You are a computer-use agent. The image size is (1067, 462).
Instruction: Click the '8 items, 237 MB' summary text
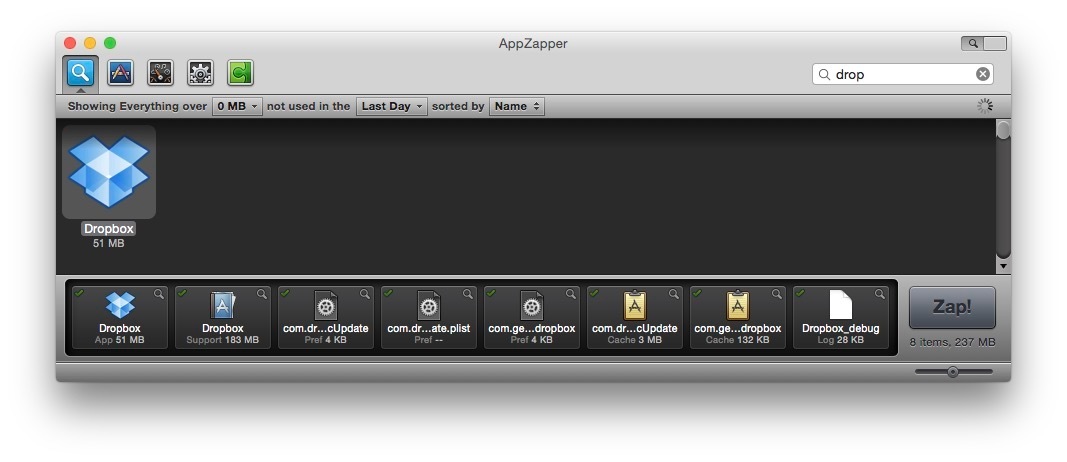[952, 342]
